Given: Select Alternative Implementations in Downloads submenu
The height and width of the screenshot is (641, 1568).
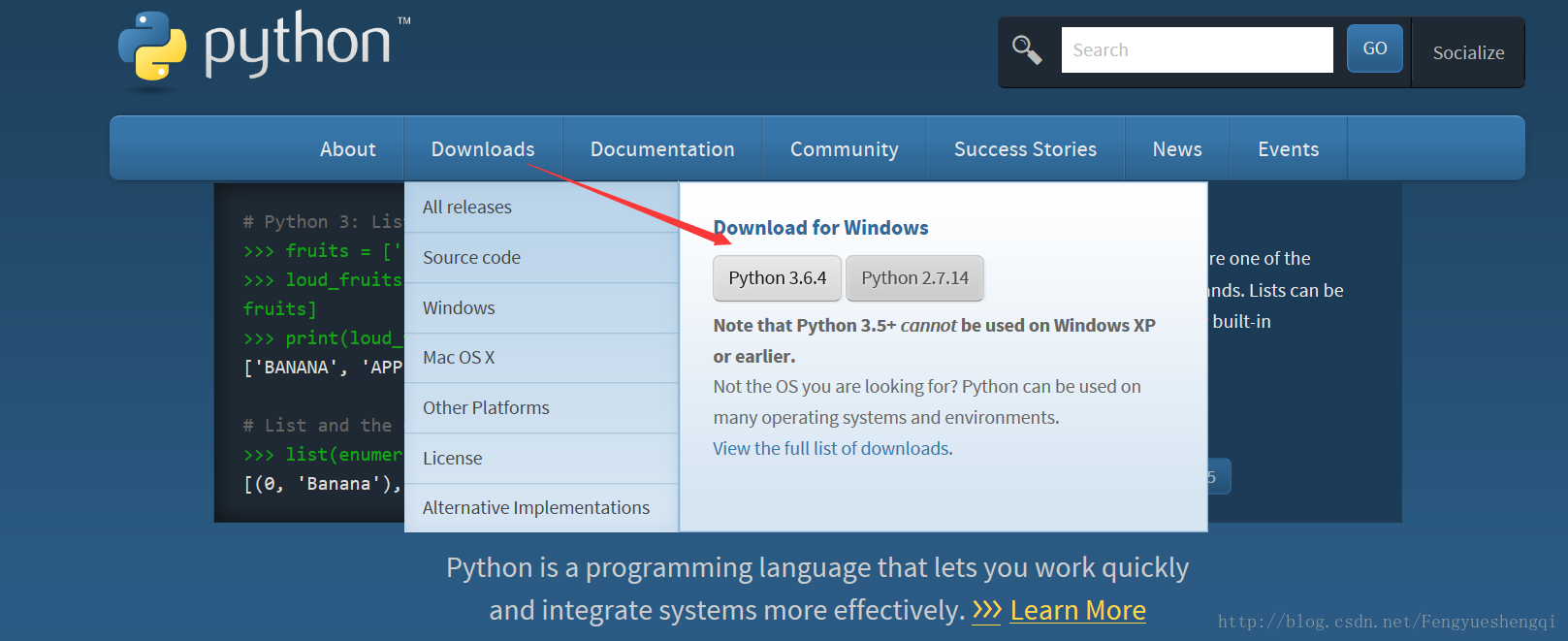Looking at the screenshot, I should (541, 507).
